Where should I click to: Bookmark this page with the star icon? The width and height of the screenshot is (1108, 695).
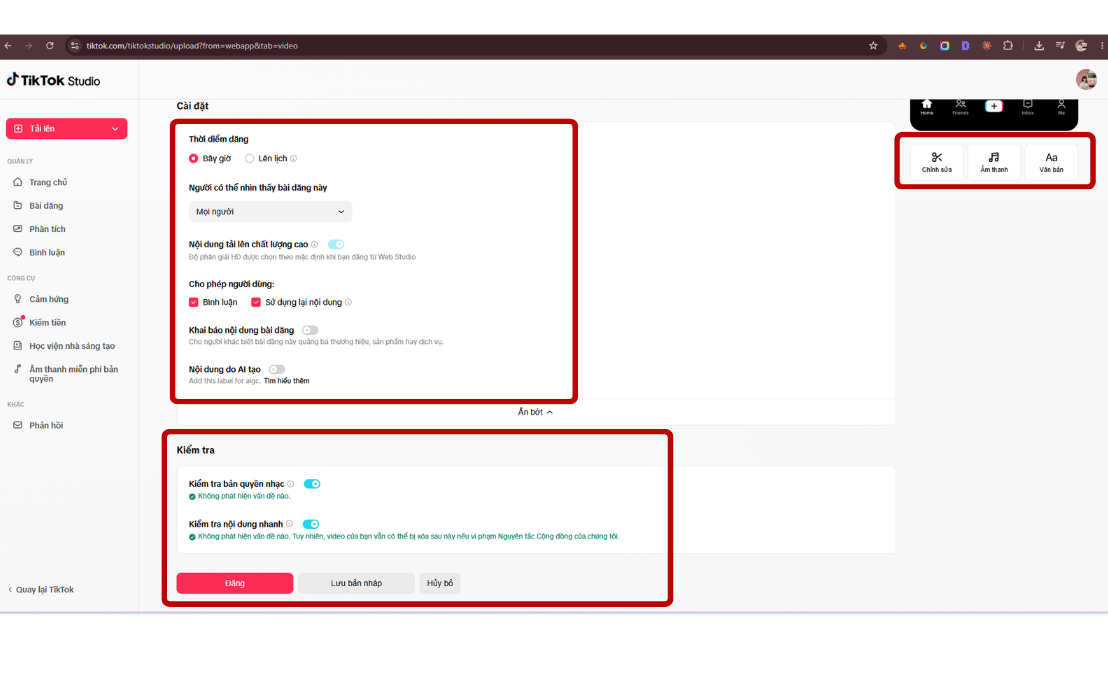tap(873, 46)
